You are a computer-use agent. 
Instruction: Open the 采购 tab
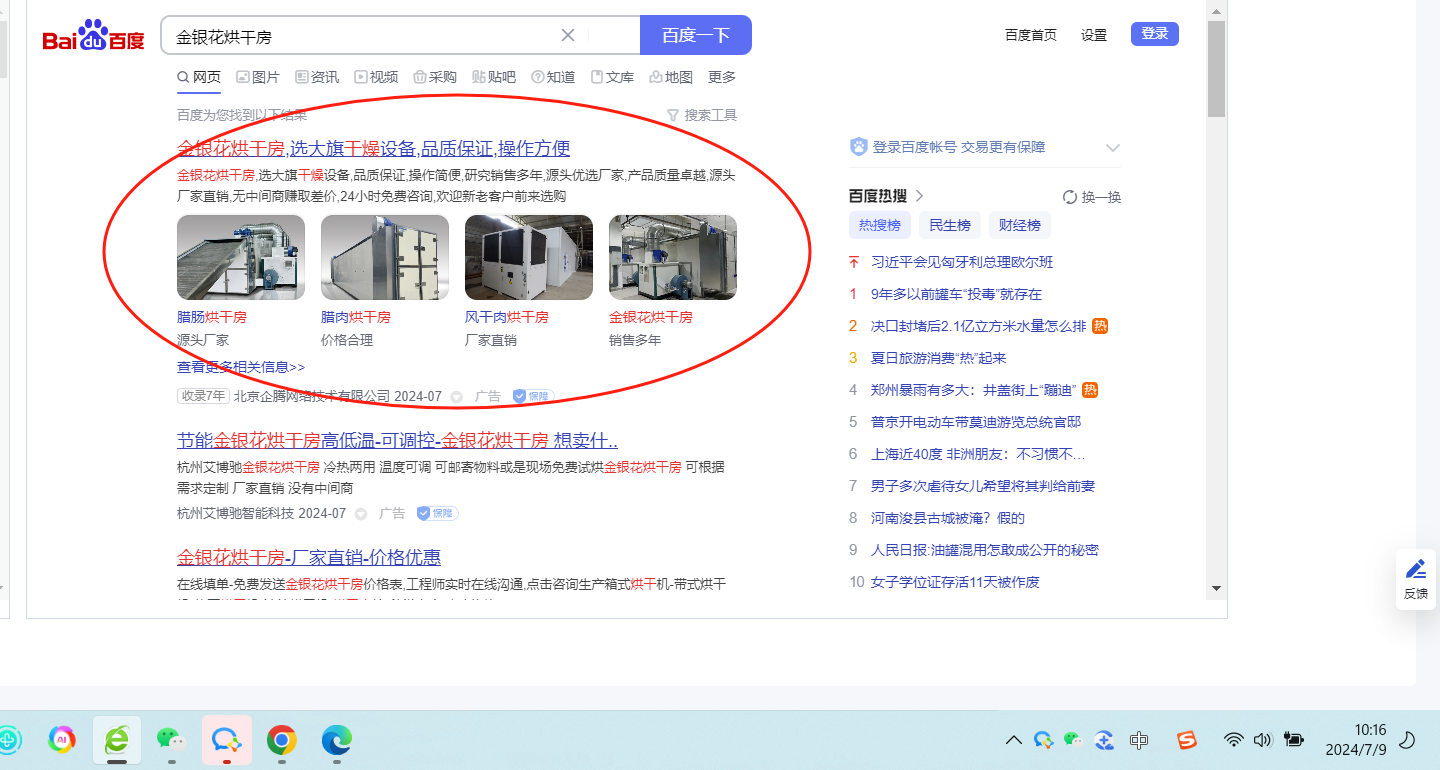435,77
